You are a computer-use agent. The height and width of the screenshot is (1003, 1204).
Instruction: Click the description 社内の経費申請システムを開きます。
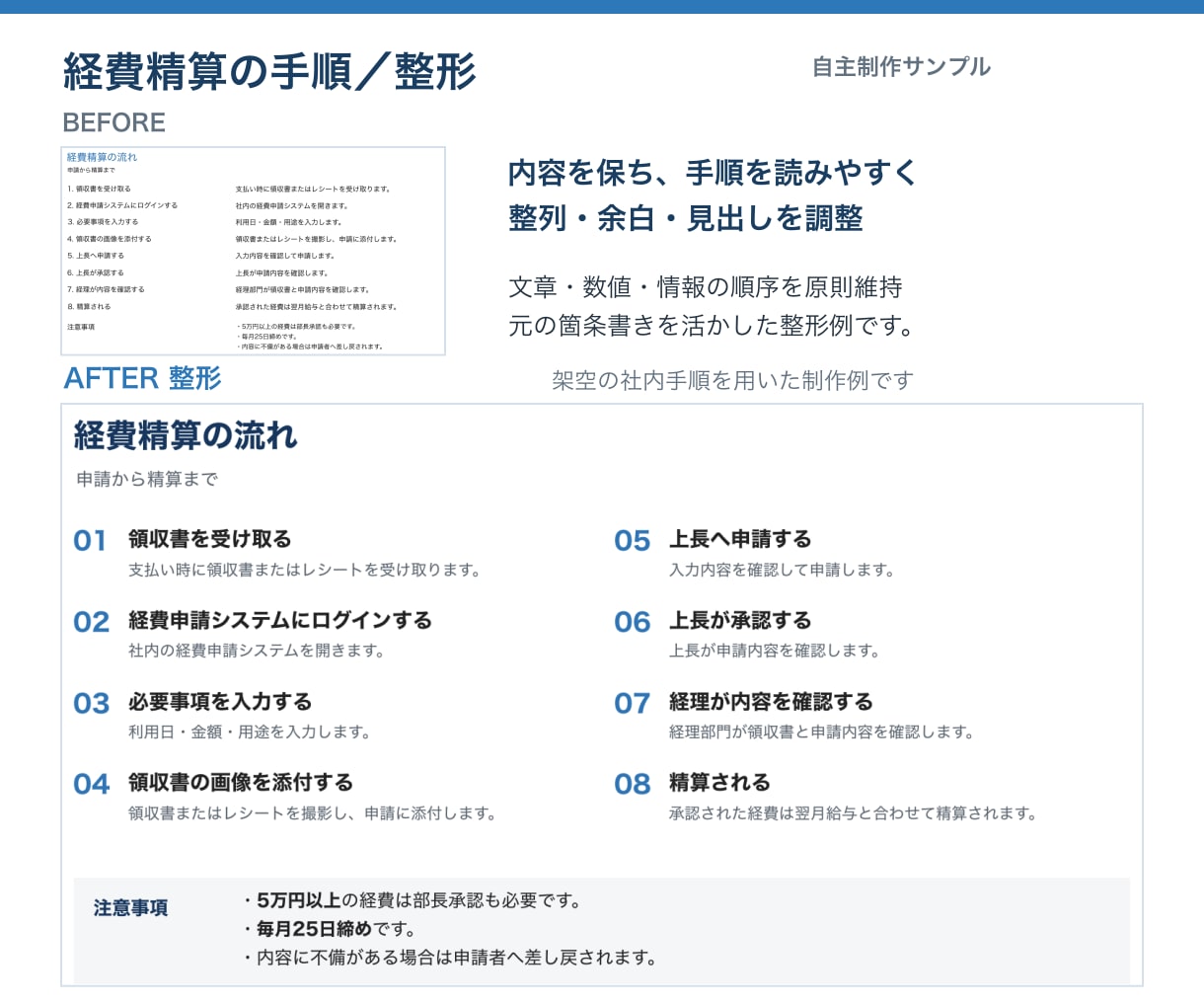point(257,651)
